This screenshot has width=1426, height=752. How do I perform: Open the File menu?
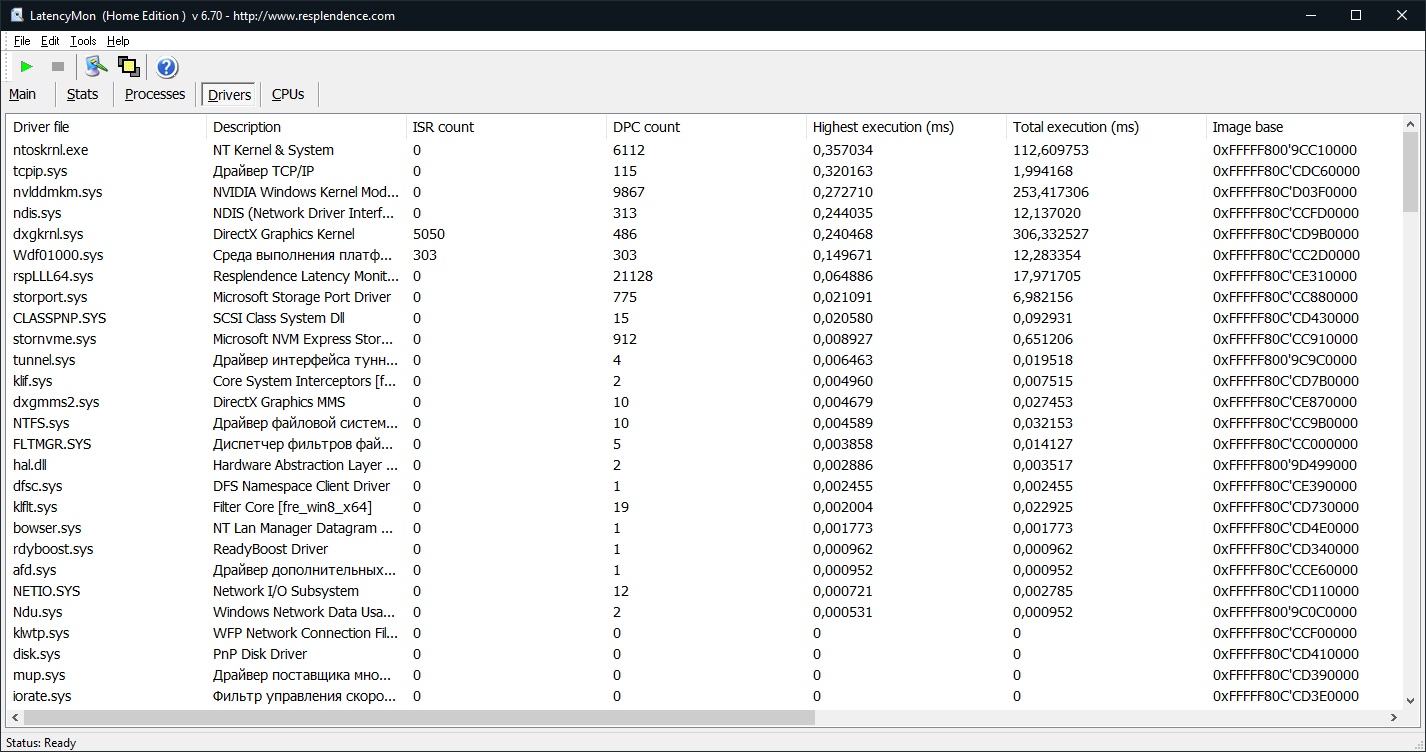pyautogui.click(x=22, y=41)
